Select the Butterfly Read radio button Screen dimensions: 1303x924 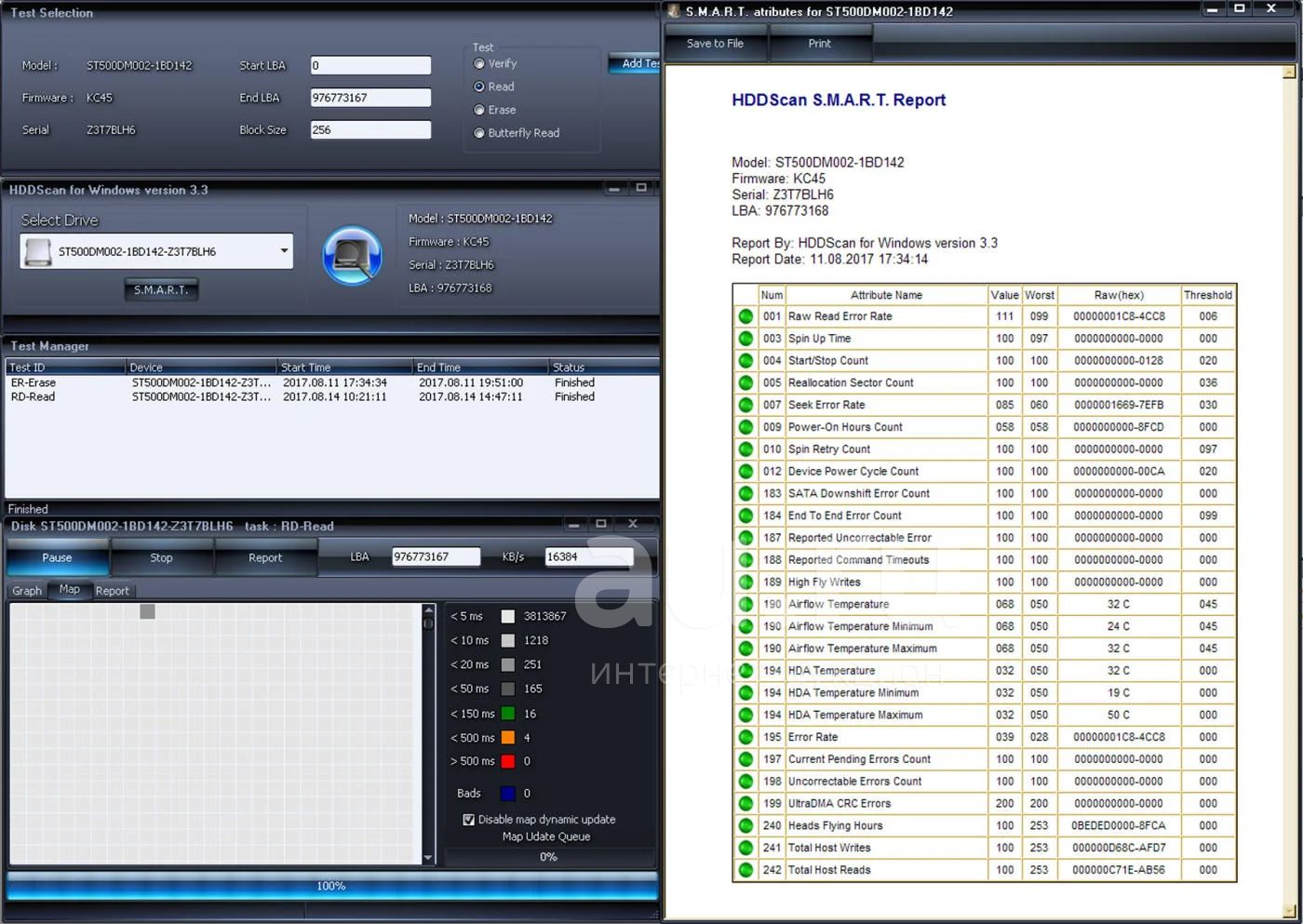coord(479,133)
